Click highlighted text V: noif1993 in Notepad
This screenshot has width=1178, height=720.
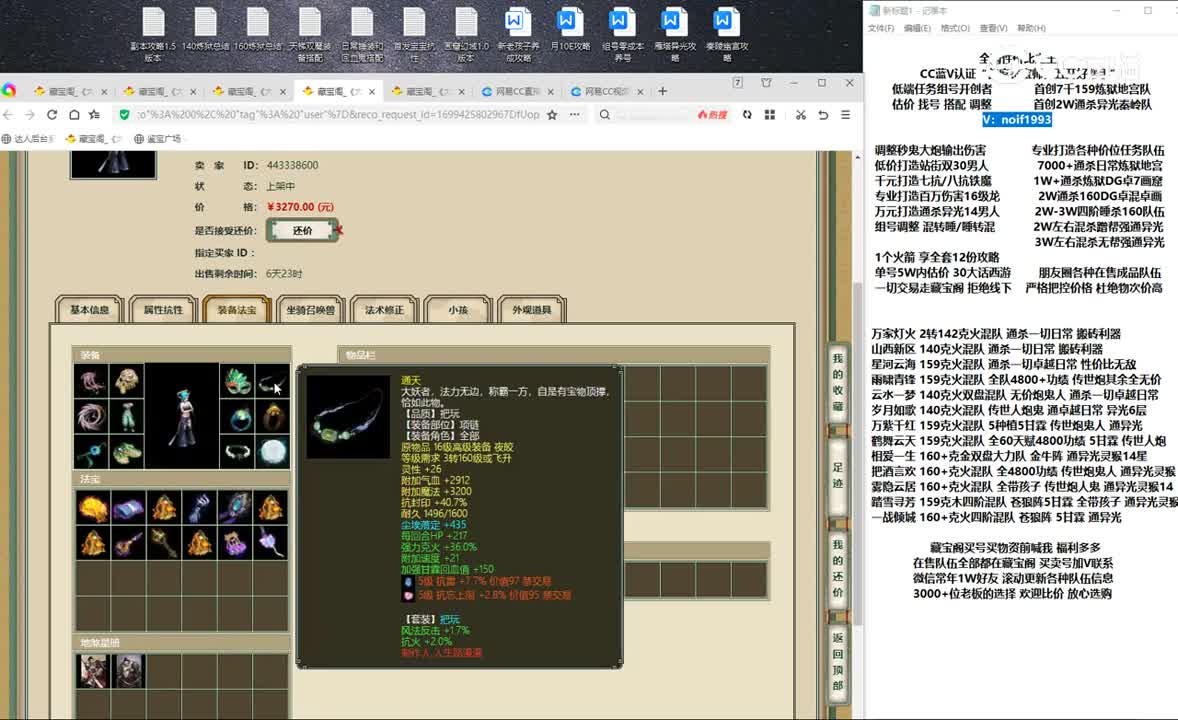coord(1016,119)
